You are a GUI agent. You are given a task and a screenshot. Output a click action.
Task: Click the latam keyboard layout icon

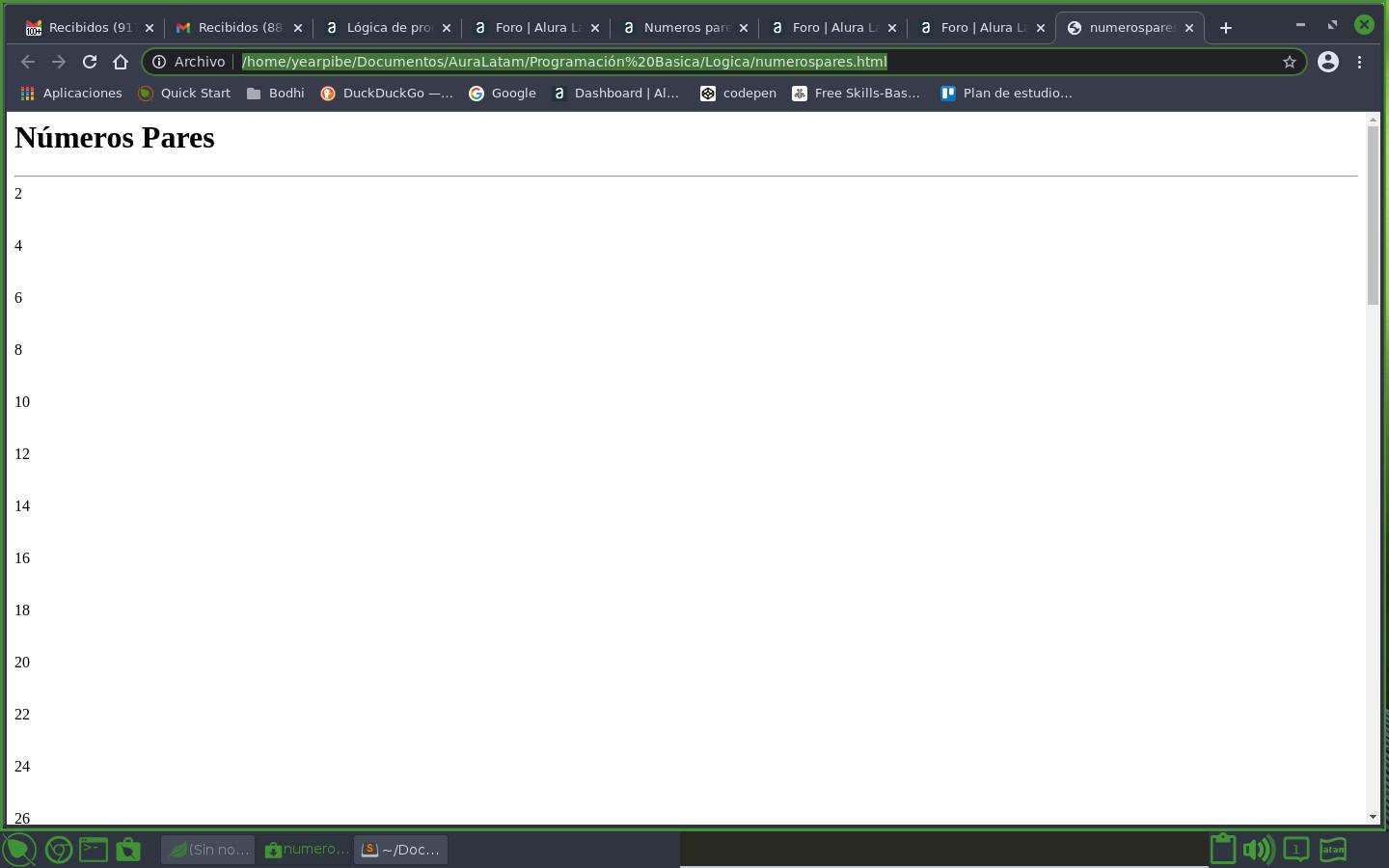click(1333, 850)
